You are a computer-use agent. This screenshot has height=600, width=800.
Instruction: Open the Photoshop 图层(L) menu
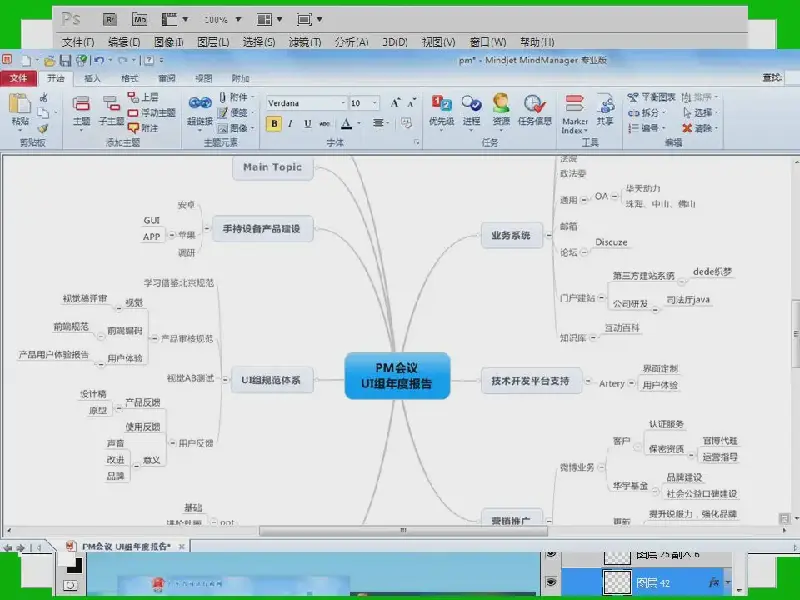213,42
